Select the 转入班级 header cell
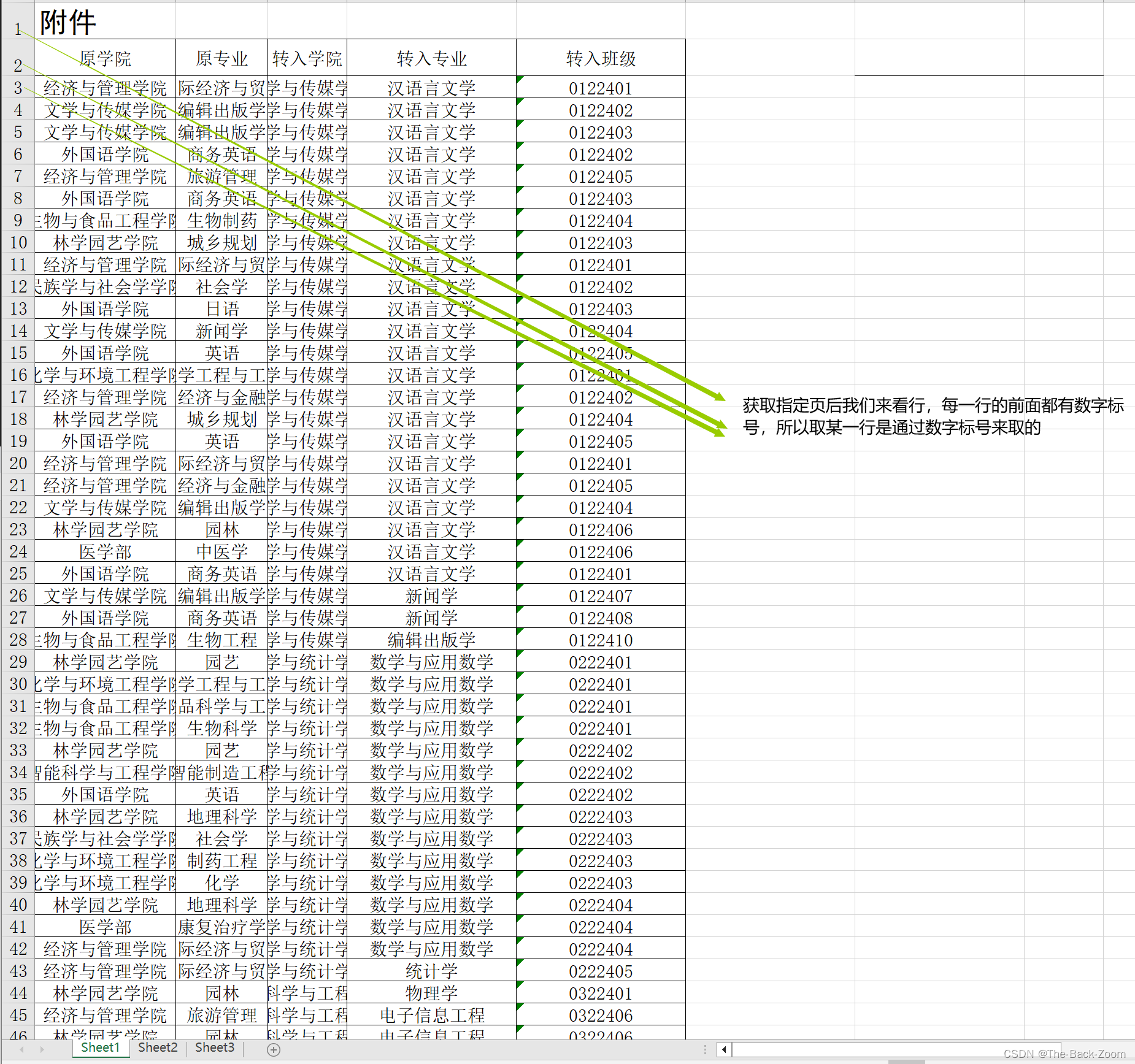This screenshot has height=1064, width=1135. [x=601, y=58]
